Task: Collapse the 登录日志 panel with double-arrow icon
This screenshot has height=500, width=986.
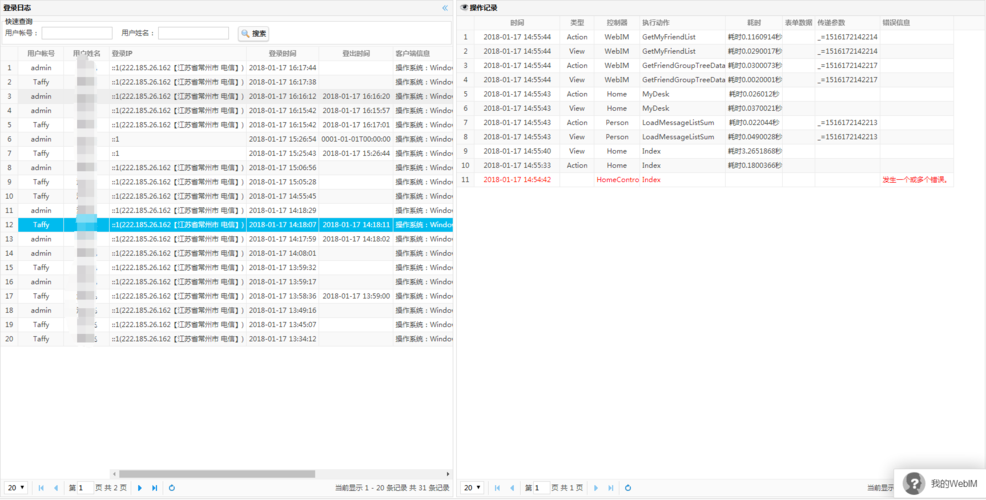Action: click(x=445, y=8)
